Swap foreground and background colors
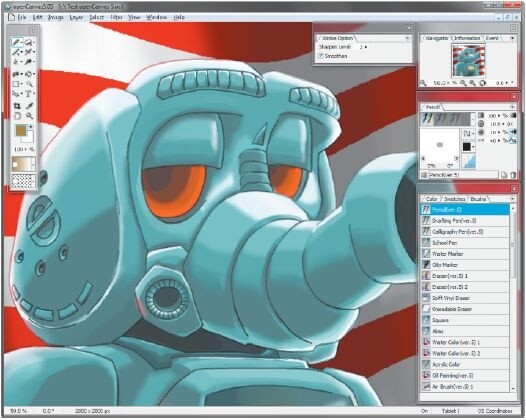This screenshot has height=420, width=526. (x=31, y=127)
